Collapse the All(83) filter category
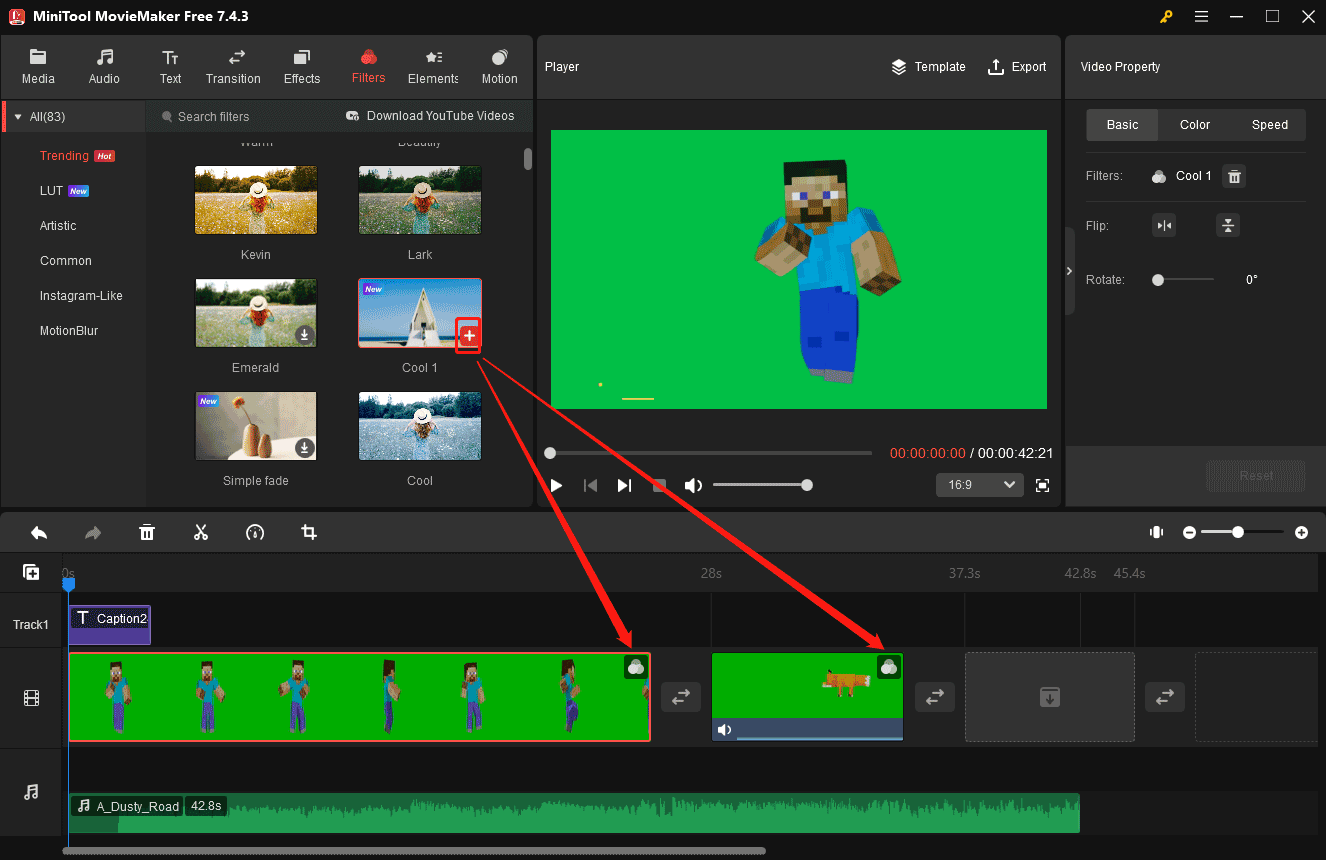1326x860 pixels. point(17,117)
